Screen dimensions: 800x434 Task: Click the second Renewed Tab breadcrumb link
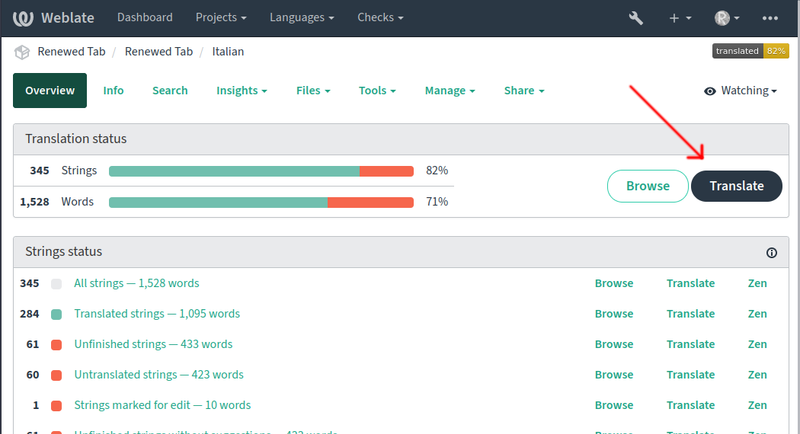point(159,52)
